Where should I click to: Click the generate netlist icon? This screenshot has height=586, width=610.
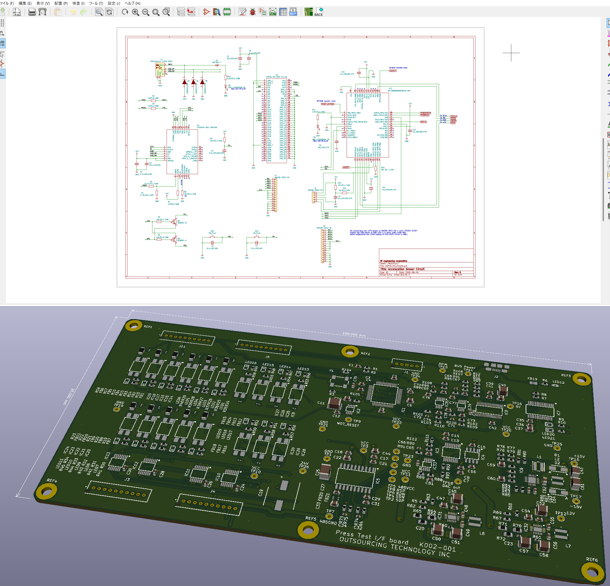273,12
